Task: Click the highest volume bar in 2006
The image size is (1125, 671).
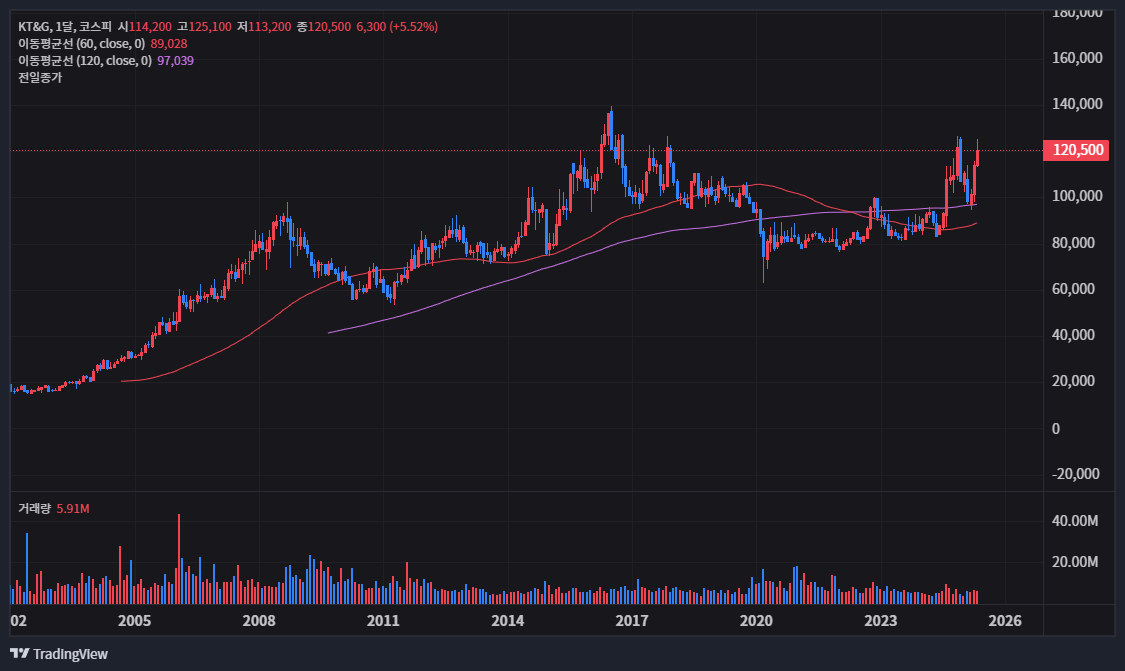Action: pyautogui.click(x=179, y=559)
